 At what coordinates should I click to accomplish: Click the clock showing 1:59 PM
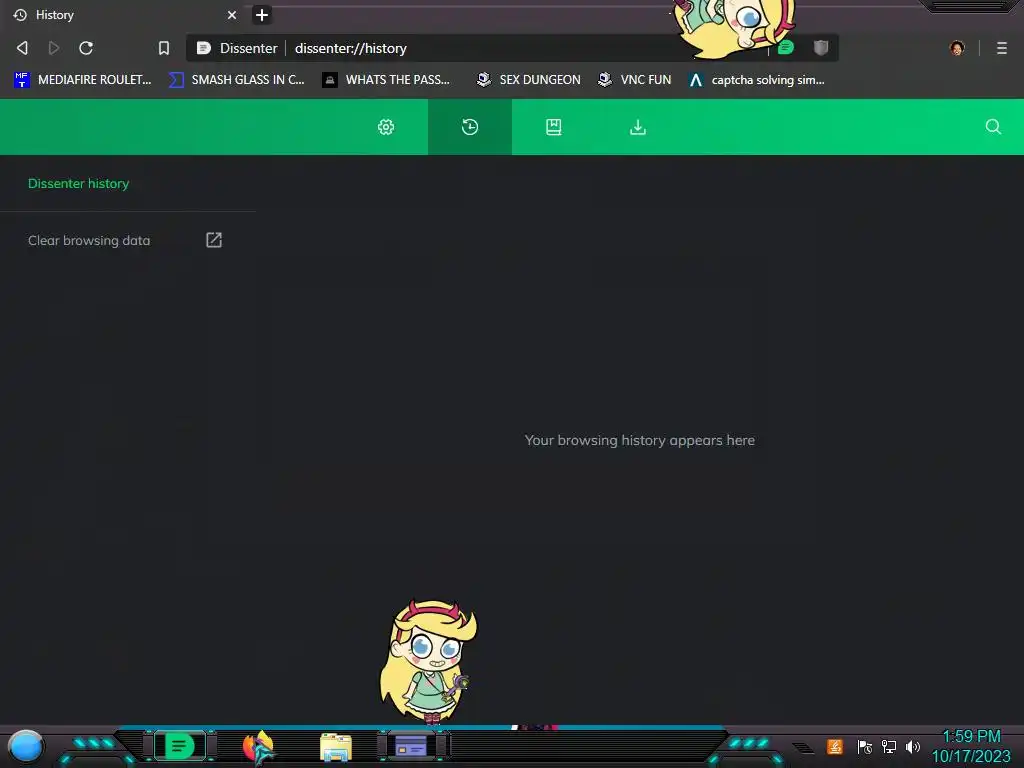click(971, 737)
